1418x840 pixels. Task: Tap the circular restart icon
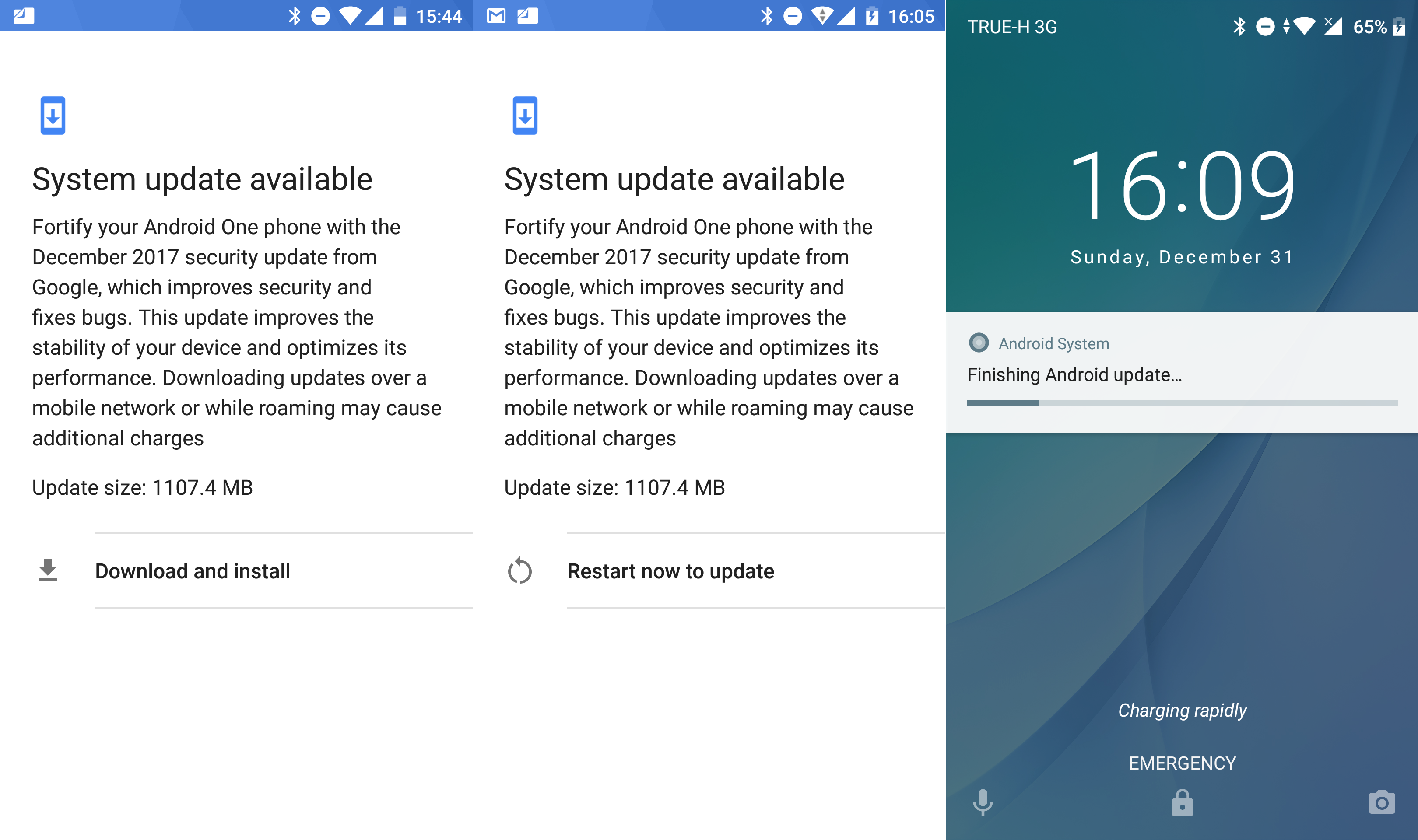(x=519, y=570)
